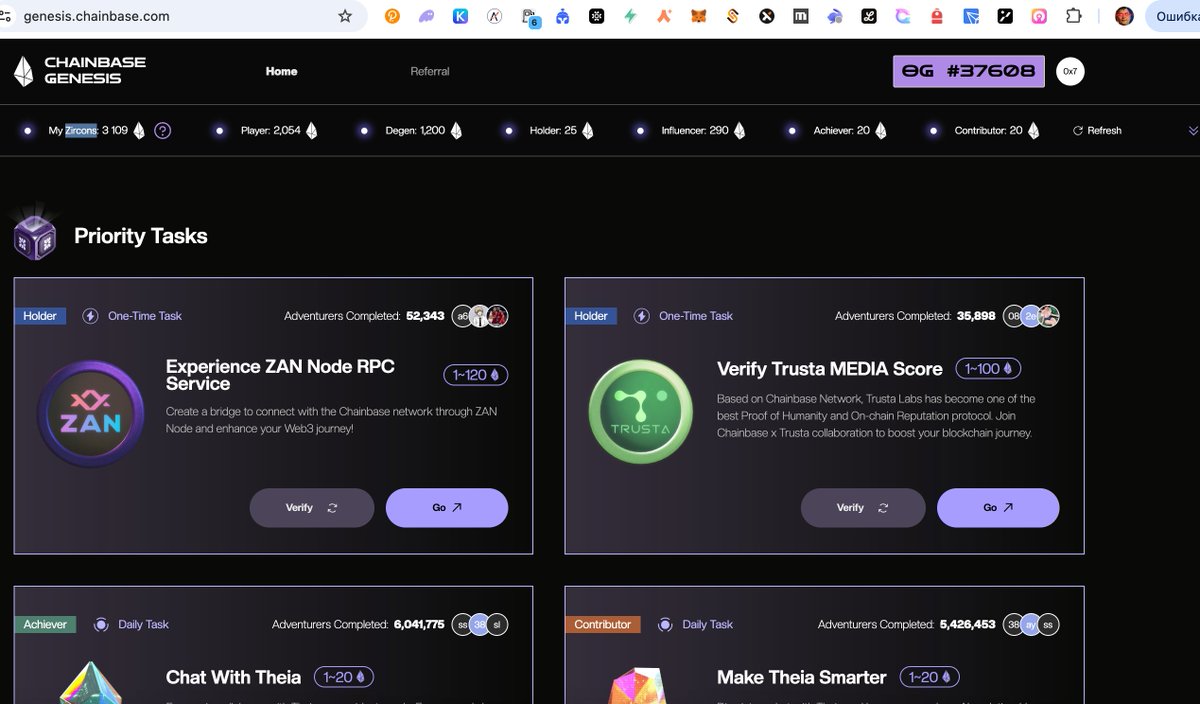Open the Chrome extensions puzzle menu
This screenshot has width=1200, height=704.
[1074, 16]
